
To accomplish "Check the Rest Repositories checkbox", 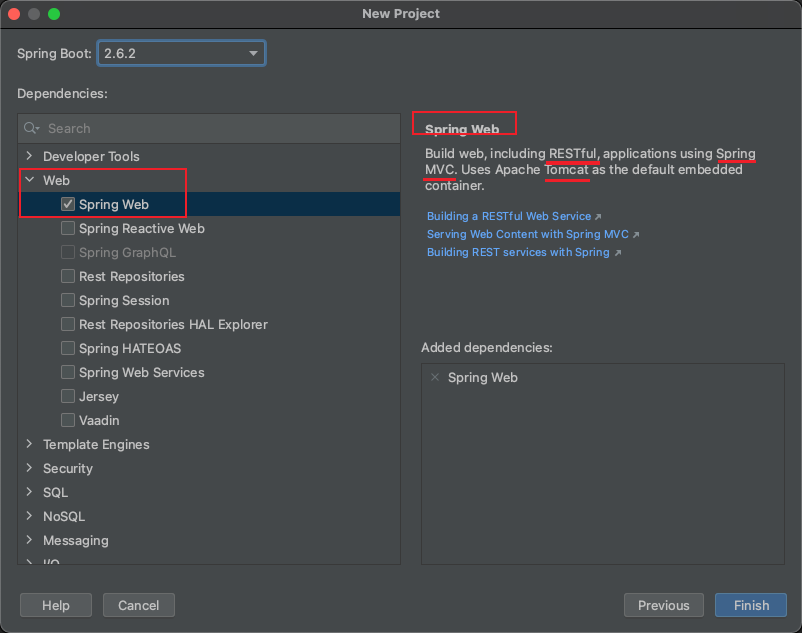I will coord(68,276).
